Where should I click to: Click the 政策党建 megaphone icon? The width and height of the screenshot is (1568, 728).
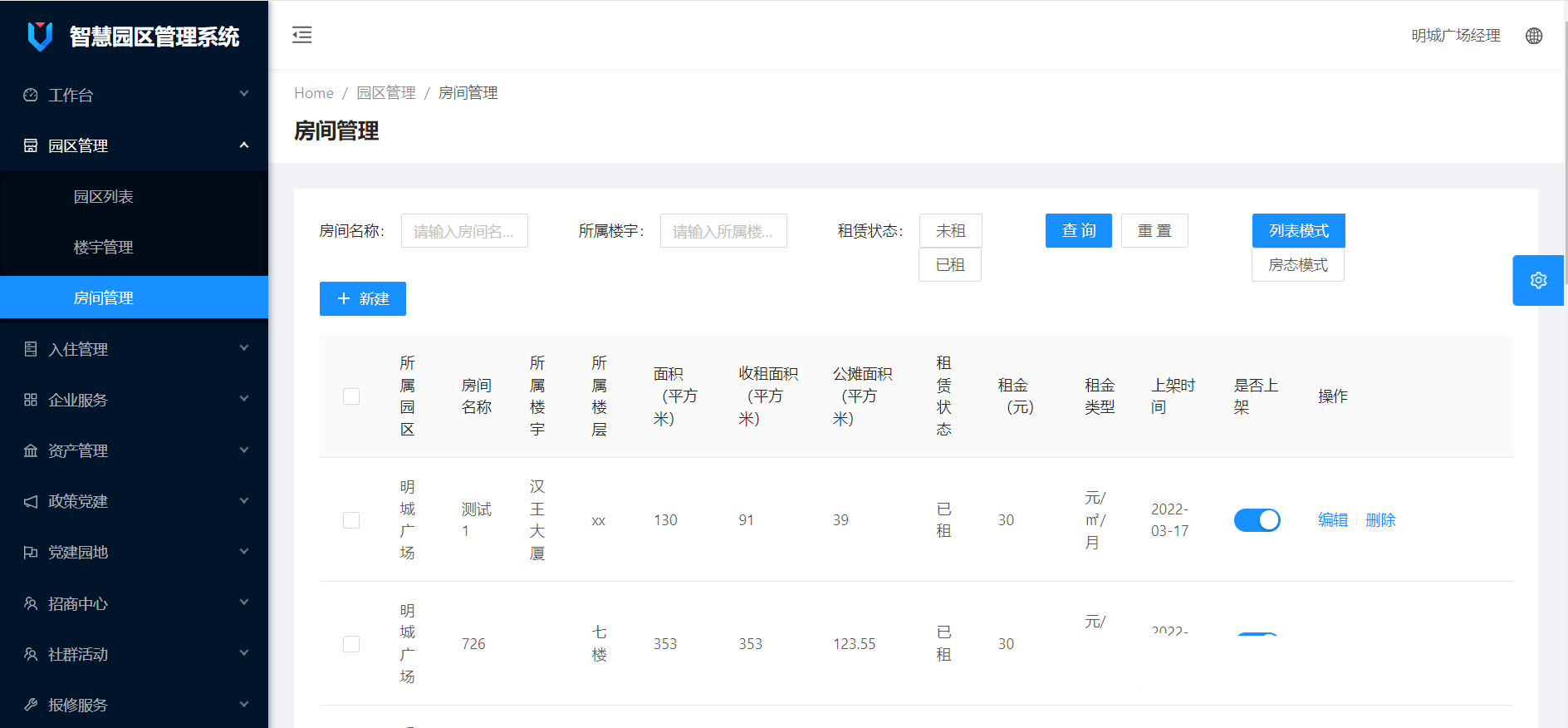31,501
